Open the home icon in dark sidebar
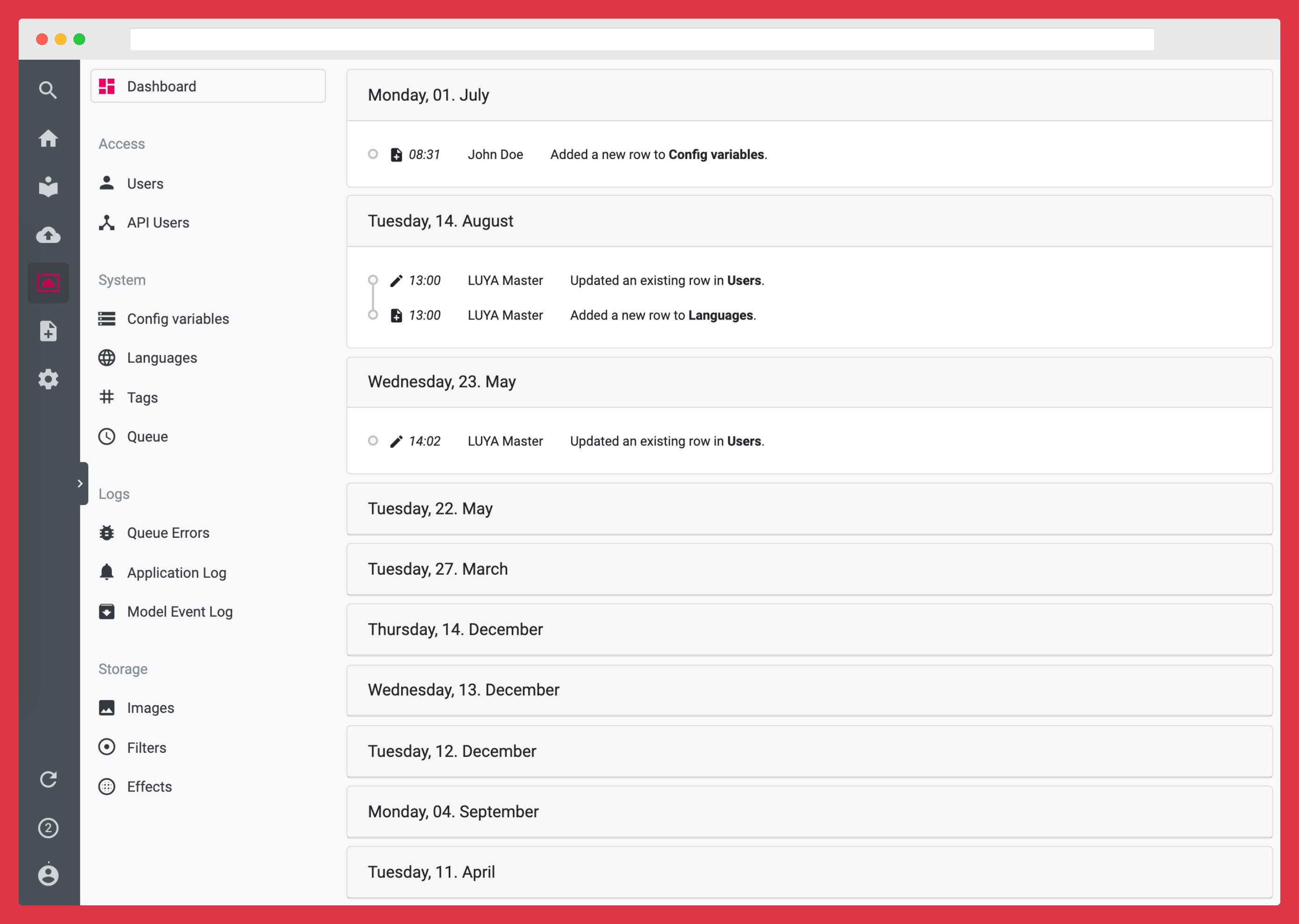 [x=48, y=138]
